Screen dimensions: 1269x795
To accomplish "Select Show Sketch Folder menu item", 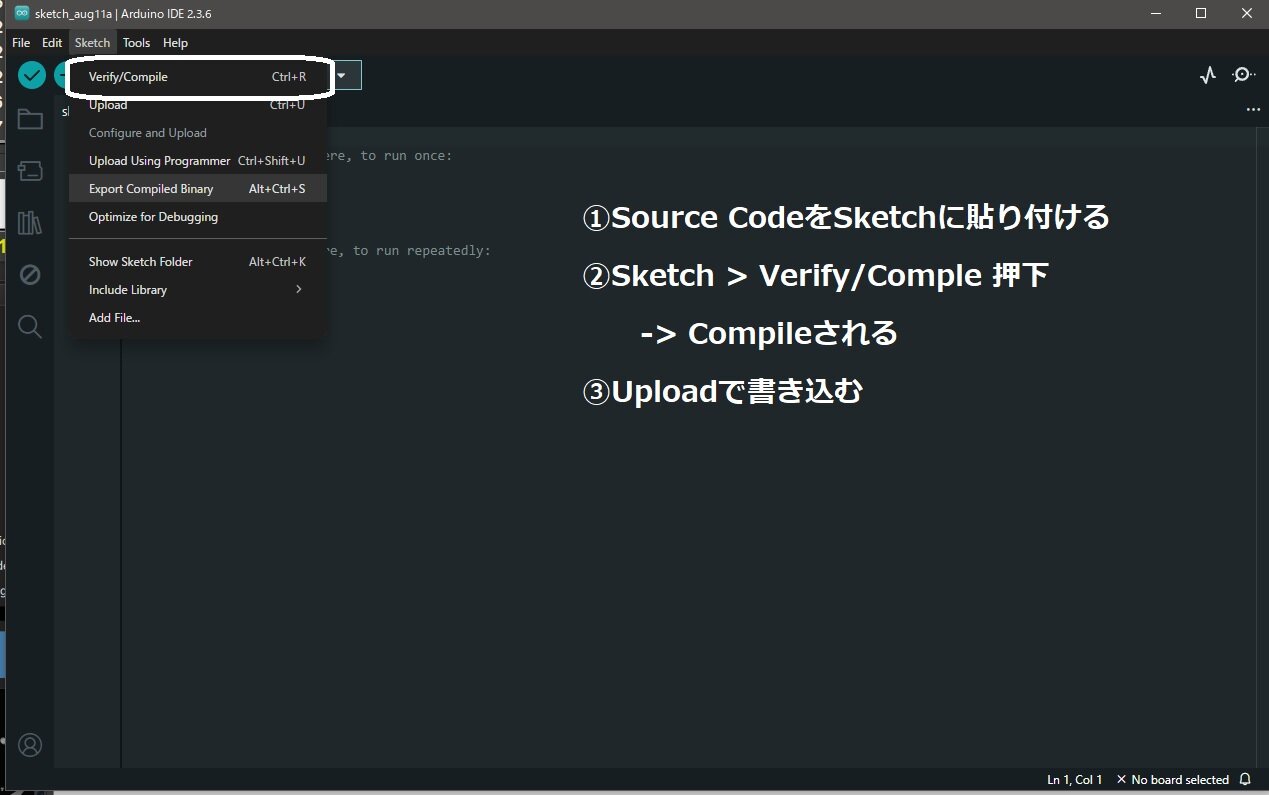I will pos(140,262).
